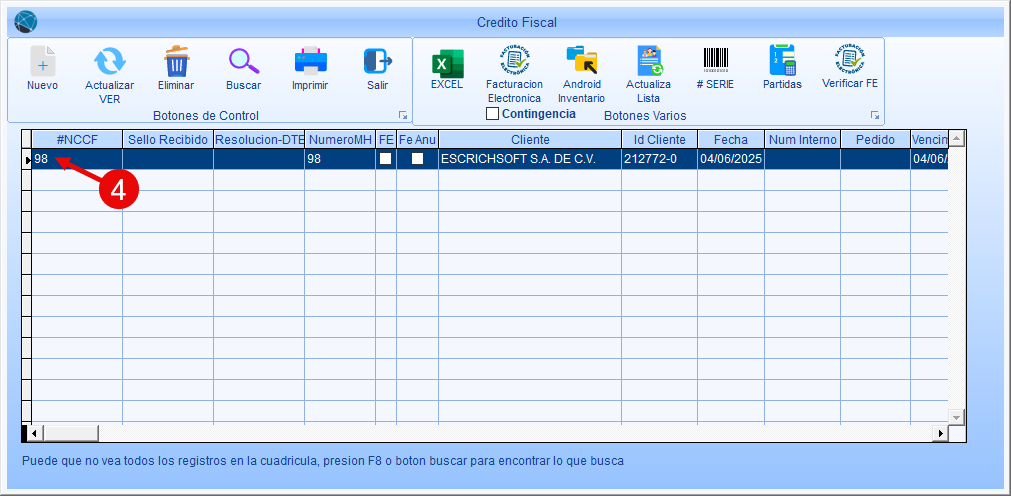Expand Botones de Control group launcher
The image size is (1011, 496).
[x=403, y=116]
